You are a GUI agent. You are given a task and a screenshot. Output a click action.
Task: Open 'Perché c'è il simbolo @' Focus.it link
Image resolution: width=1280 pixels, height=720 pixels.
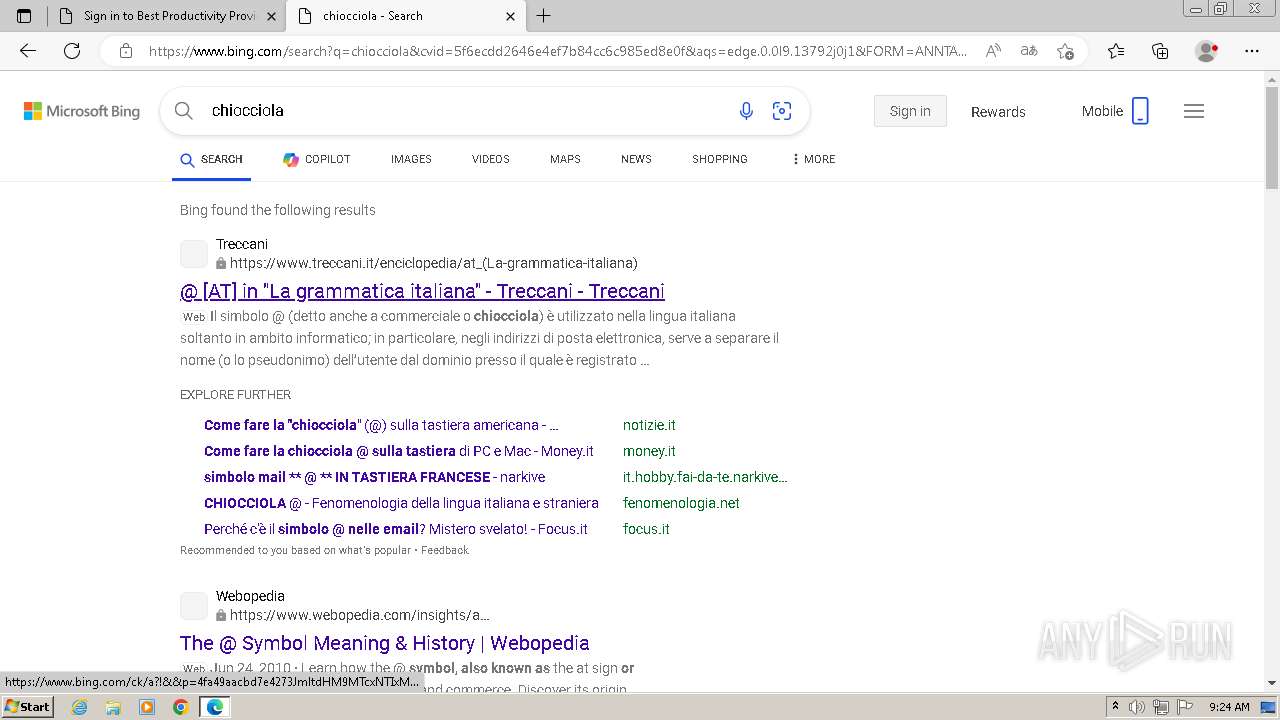(396, 529)
